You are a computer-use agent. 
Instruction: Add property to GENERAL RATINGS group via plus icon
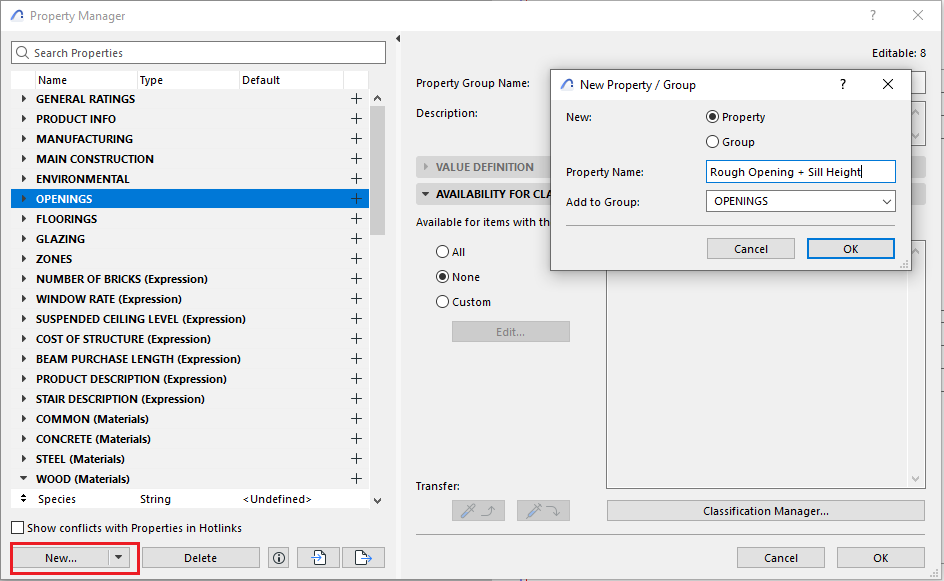(x=356, y=99)
